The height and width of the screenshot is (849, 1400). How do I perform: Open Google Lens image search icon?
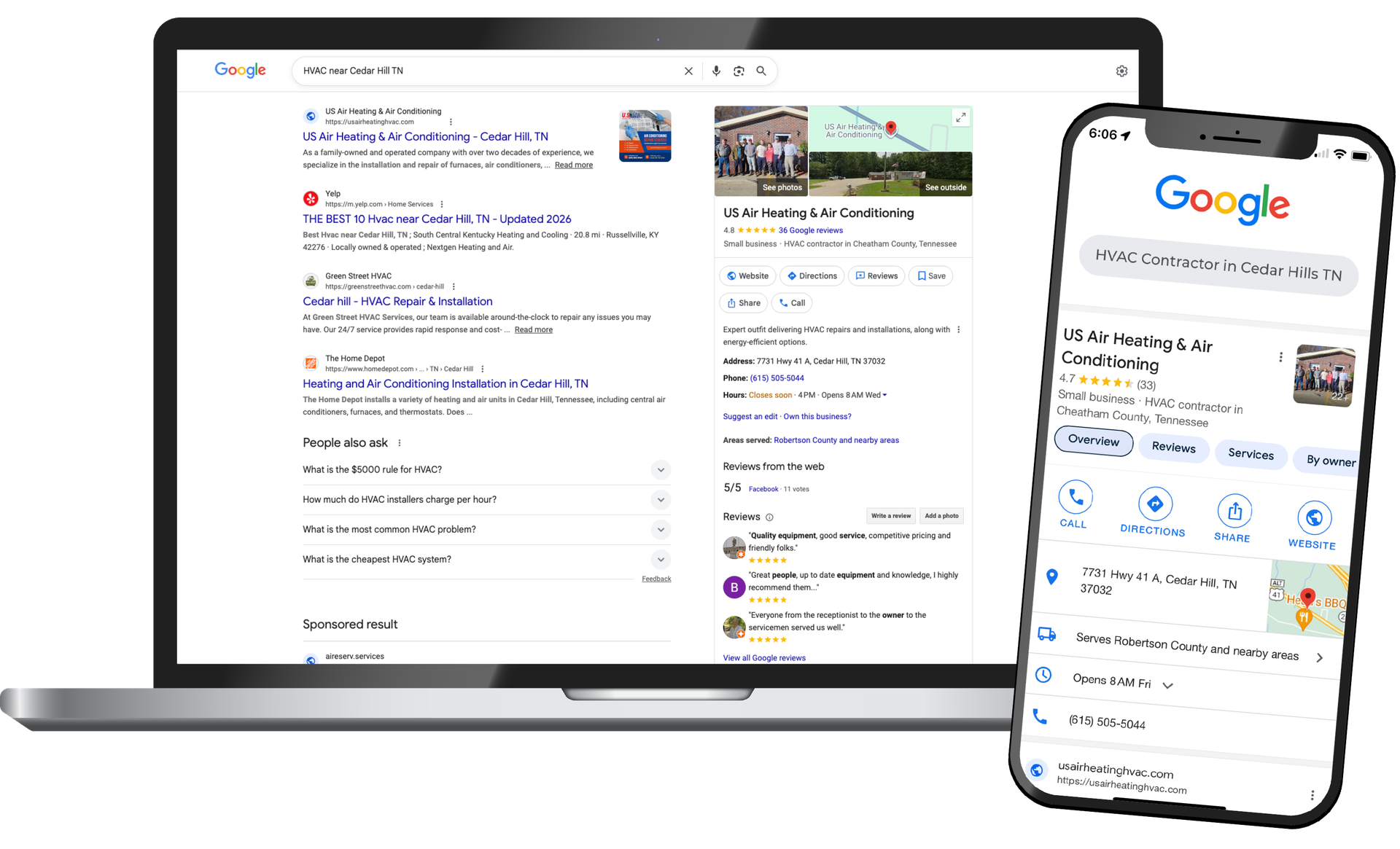pos(739,71)
